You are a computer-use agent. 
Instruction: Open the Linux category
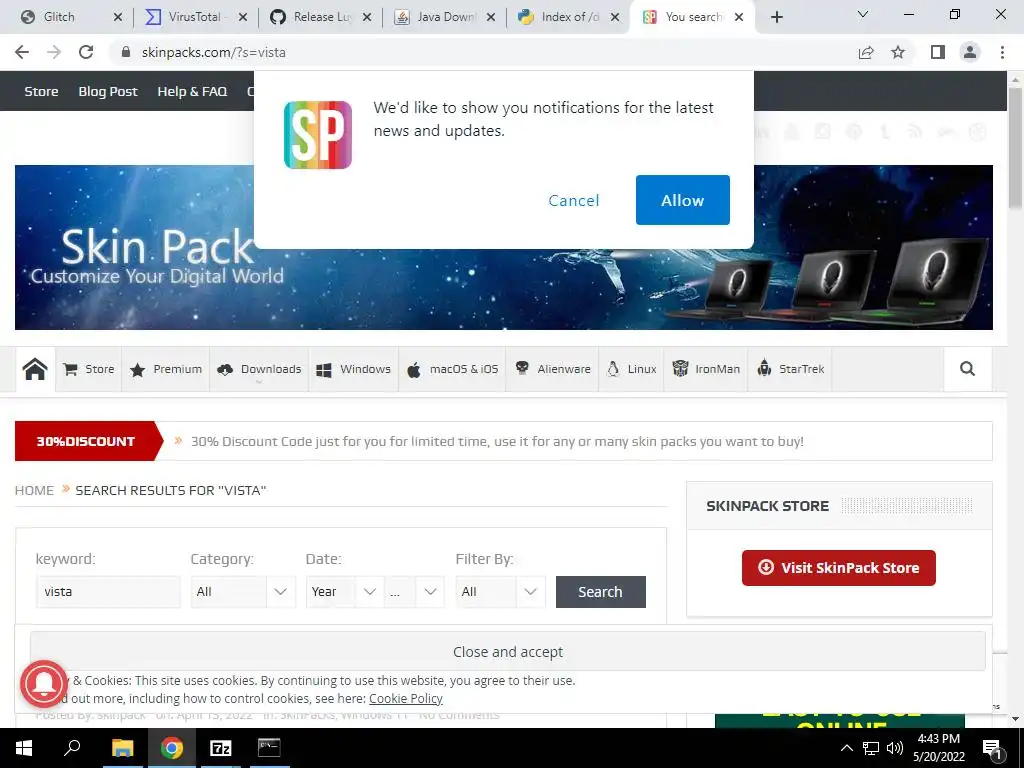click(x=632, y=369)
